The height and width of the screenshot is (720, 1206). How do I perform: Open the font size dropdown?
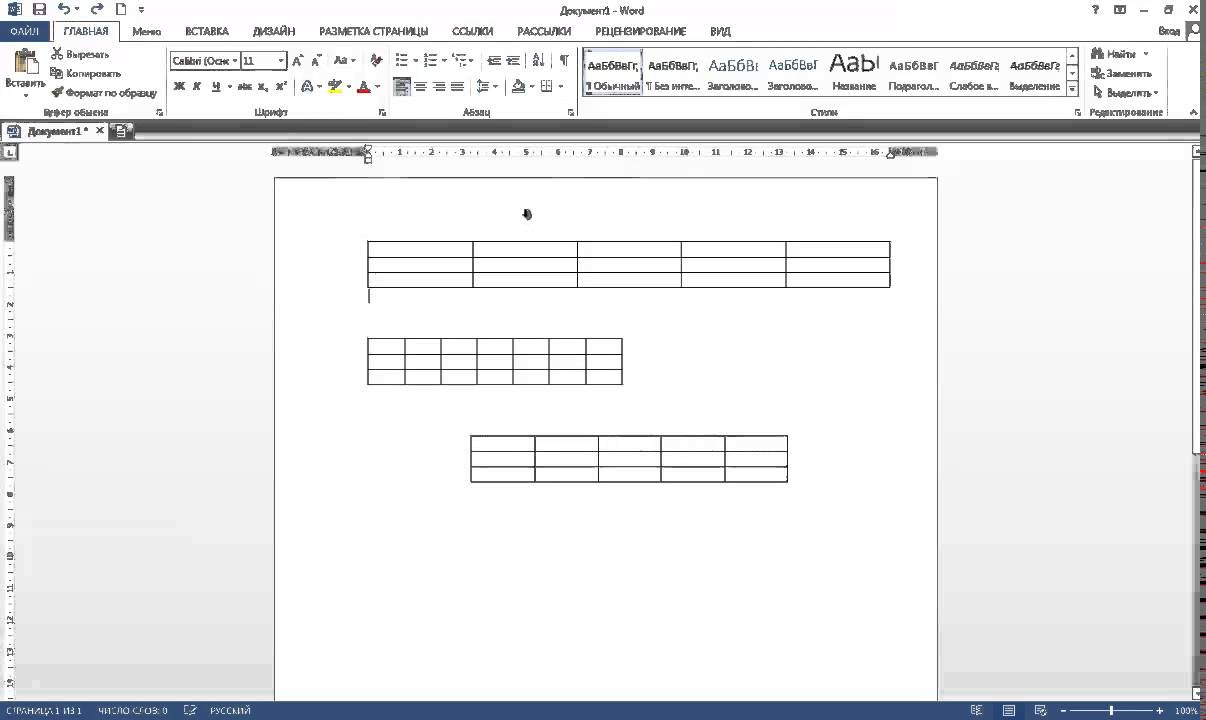point(282,61)
